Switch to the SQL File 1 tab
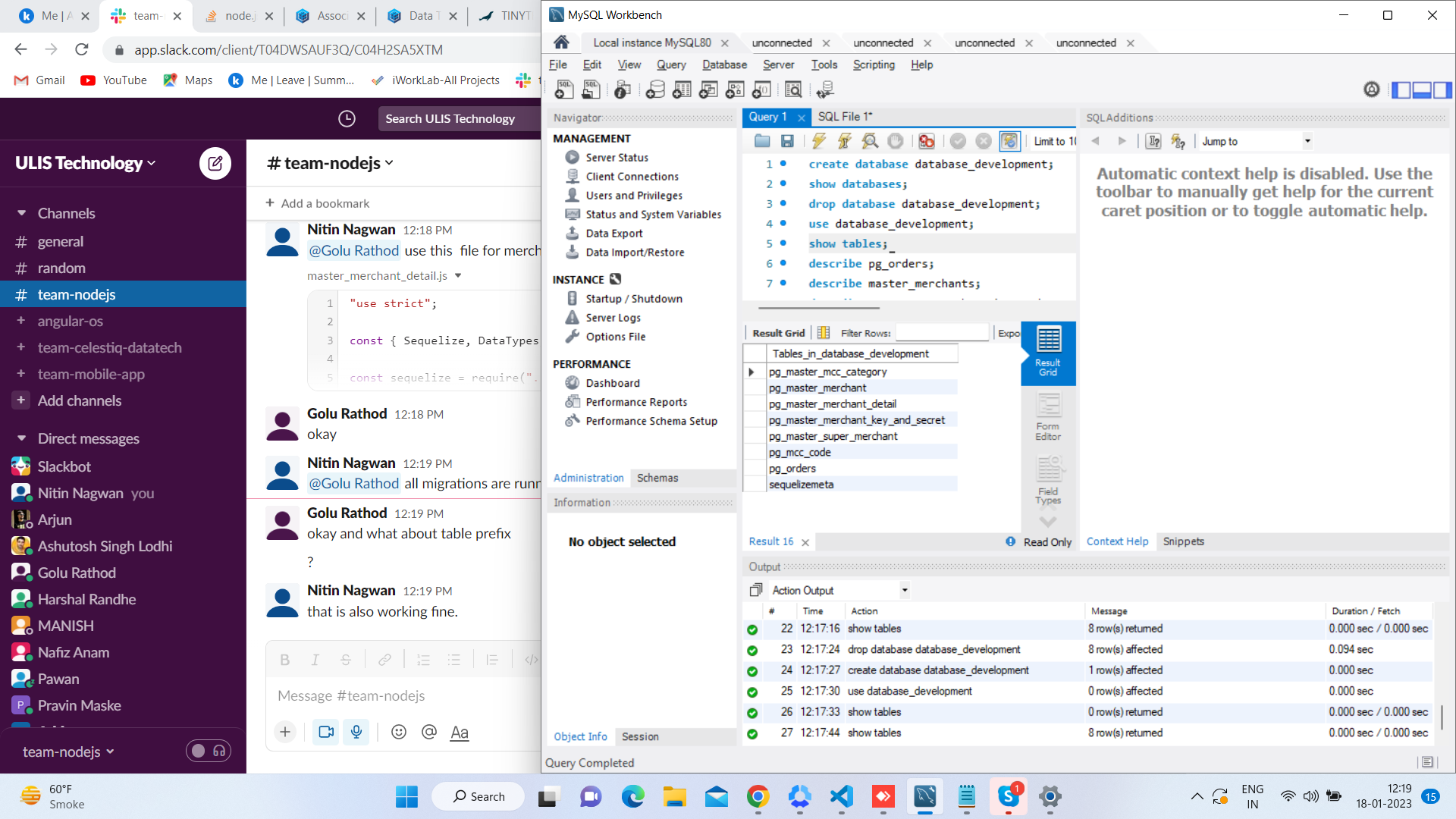The height and width of the screenshot is (819, 1456). tap(845, 117)
